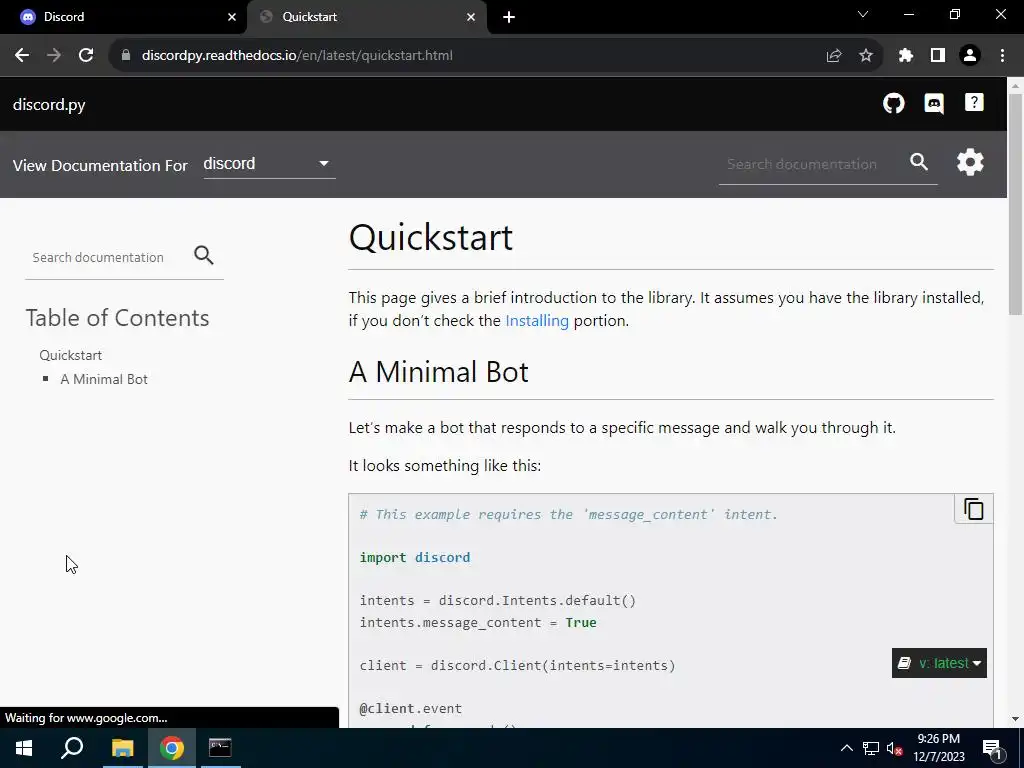
Task: Expand the 'v: latest' version menu
Action: pyautogui.click(x=939, y=663)
